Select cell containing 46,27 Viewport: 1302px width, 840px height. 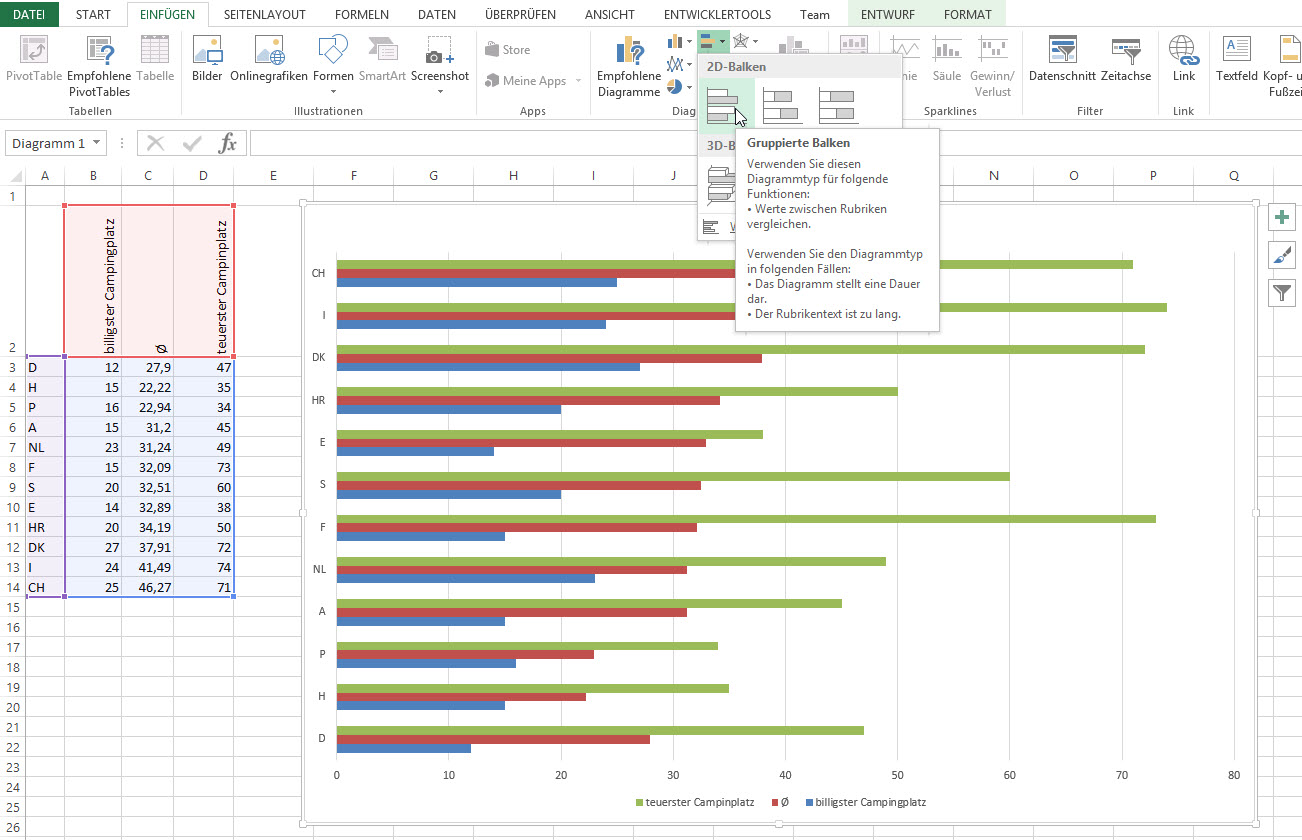[148, 587]
